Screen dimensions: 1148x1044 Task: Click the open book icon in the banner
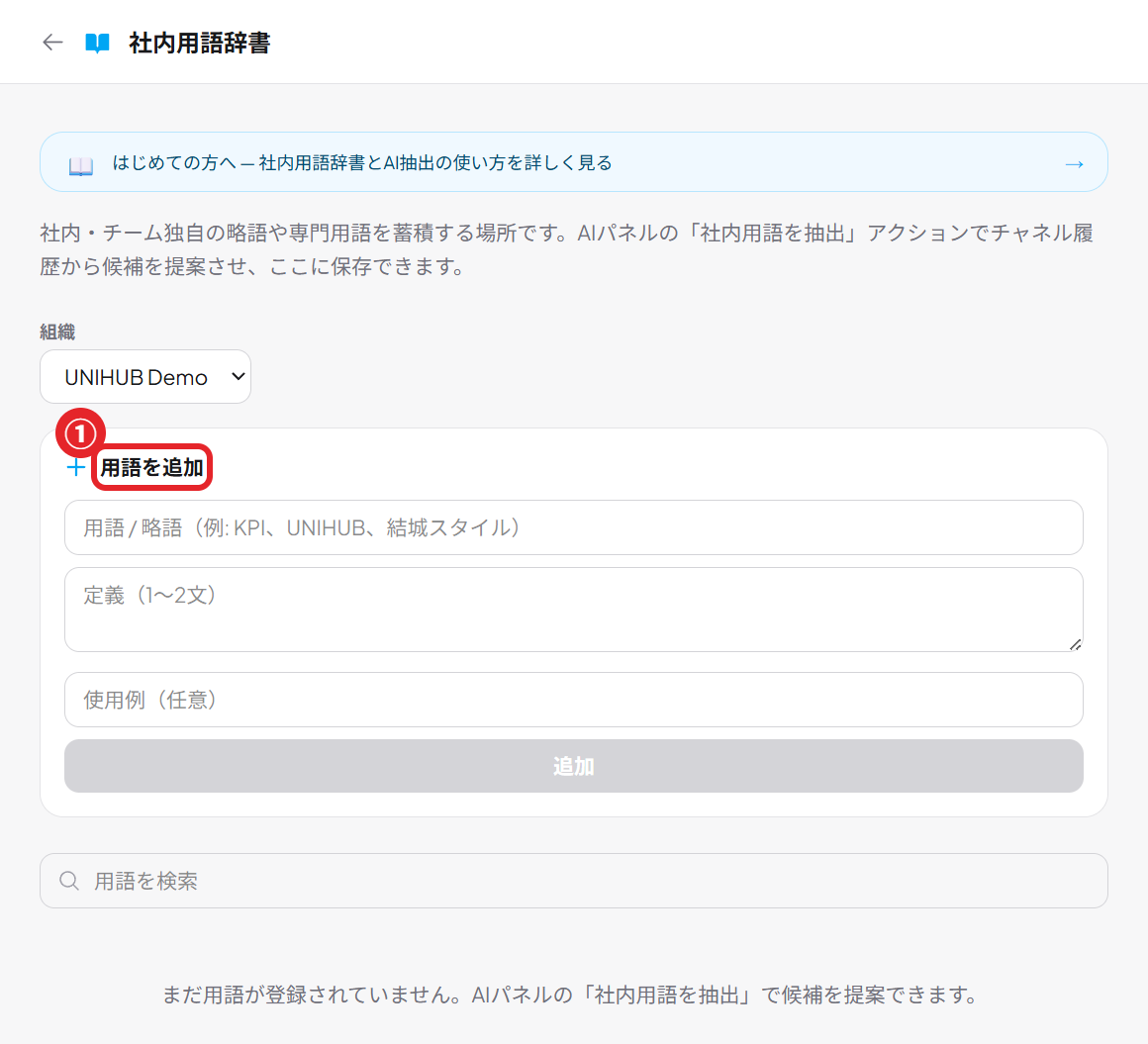pyautogui.click(x=80, y=165)
